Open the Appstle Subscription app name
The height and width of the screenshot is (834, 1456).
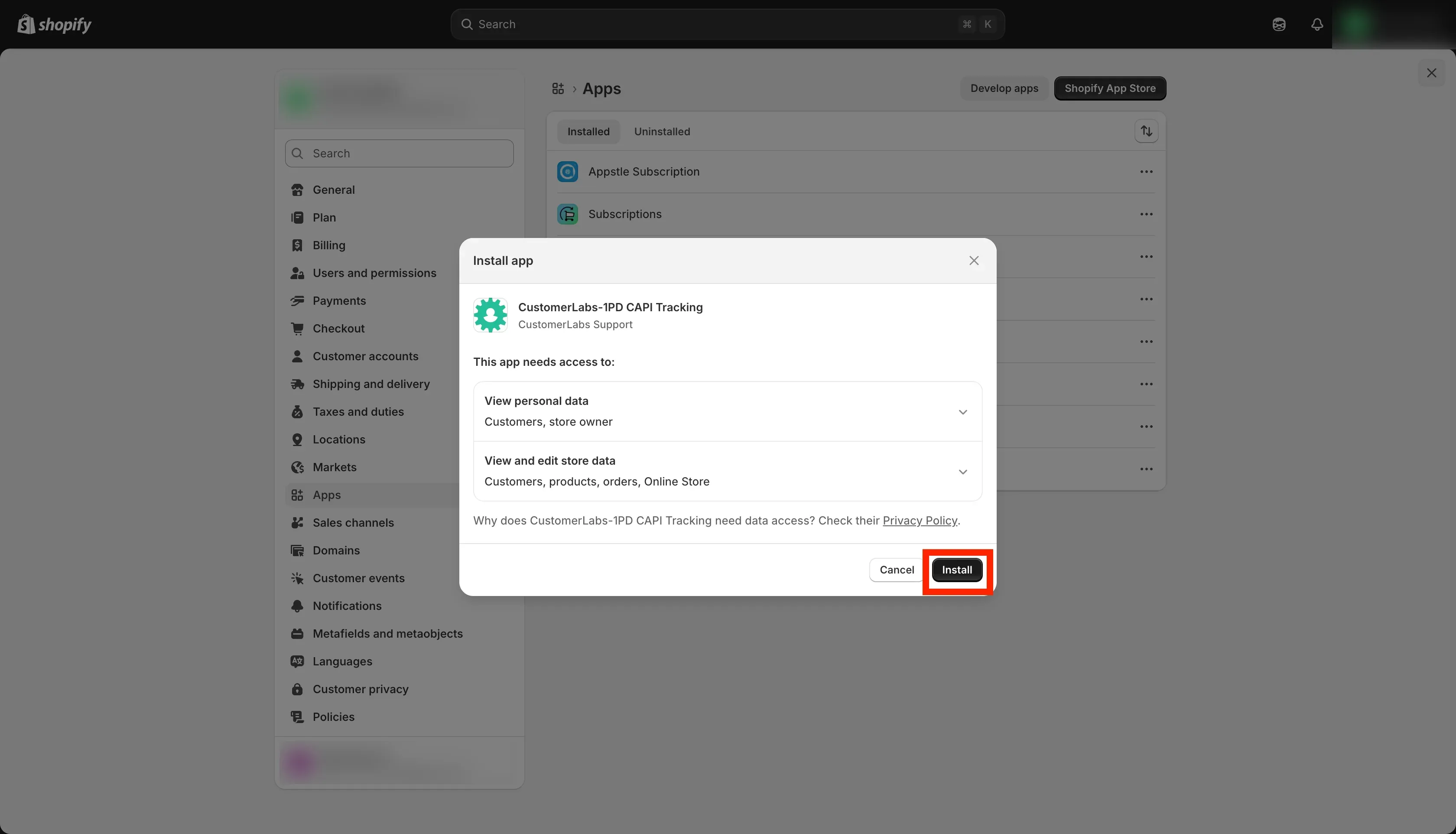click(643, 172)
